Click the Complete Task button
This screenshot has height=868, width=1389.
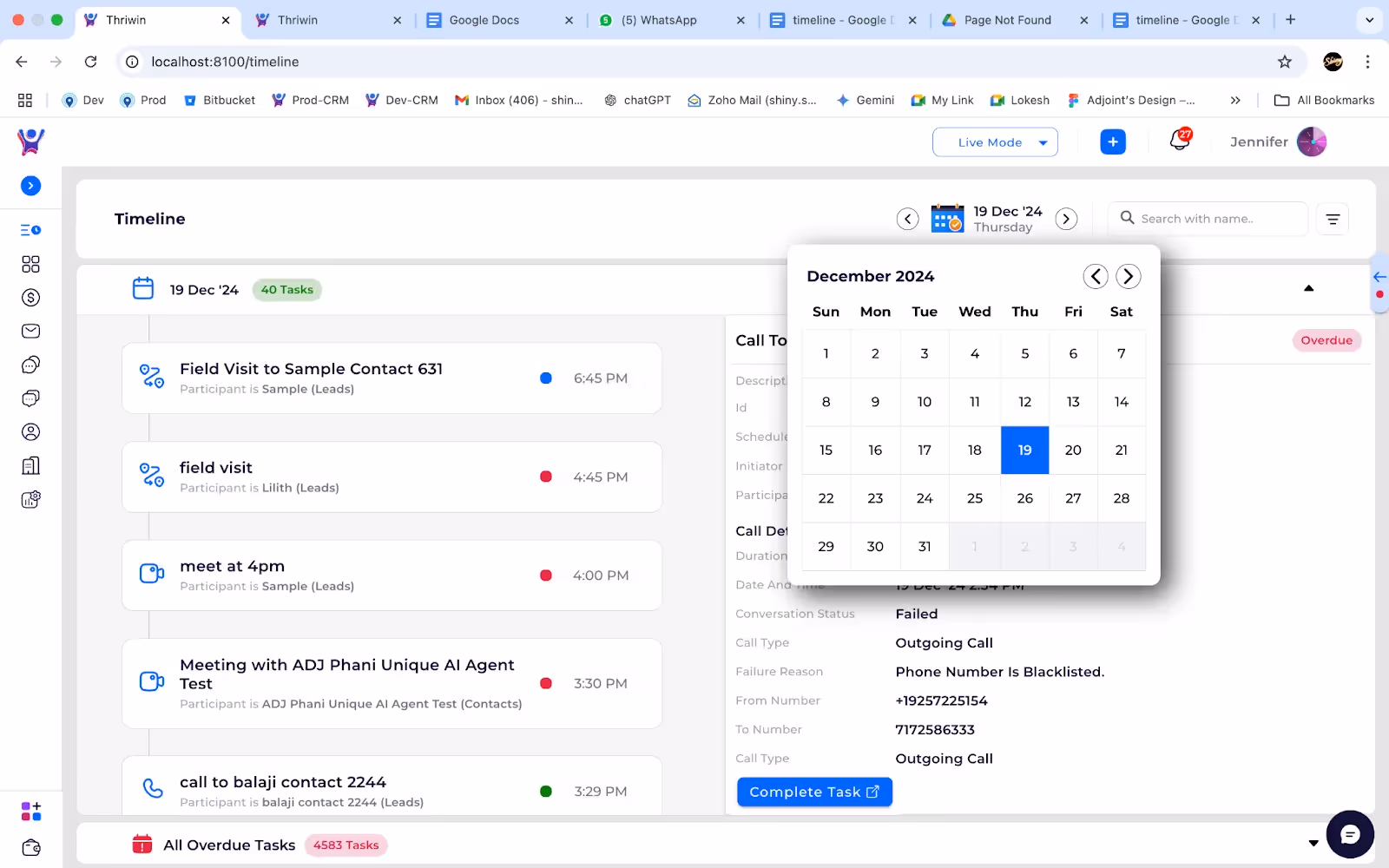pyautogui.click(x=814, y=792)
